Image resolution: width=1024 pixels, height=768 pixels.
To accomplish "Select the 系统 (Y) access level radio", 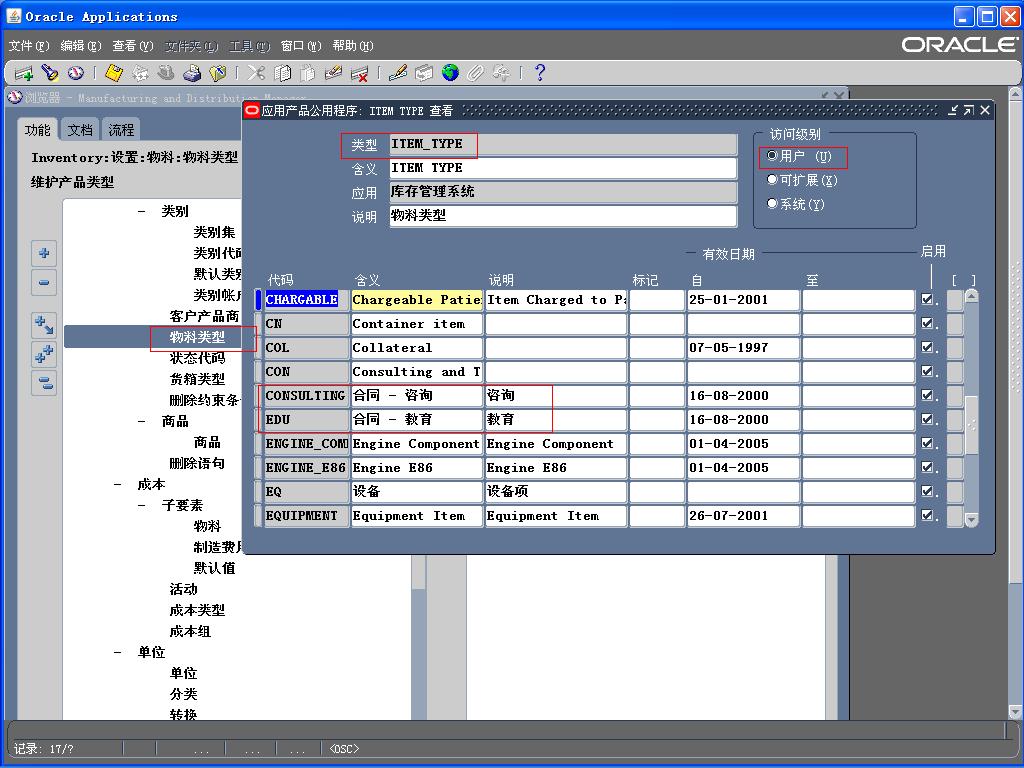I will (x=772, y=204).
